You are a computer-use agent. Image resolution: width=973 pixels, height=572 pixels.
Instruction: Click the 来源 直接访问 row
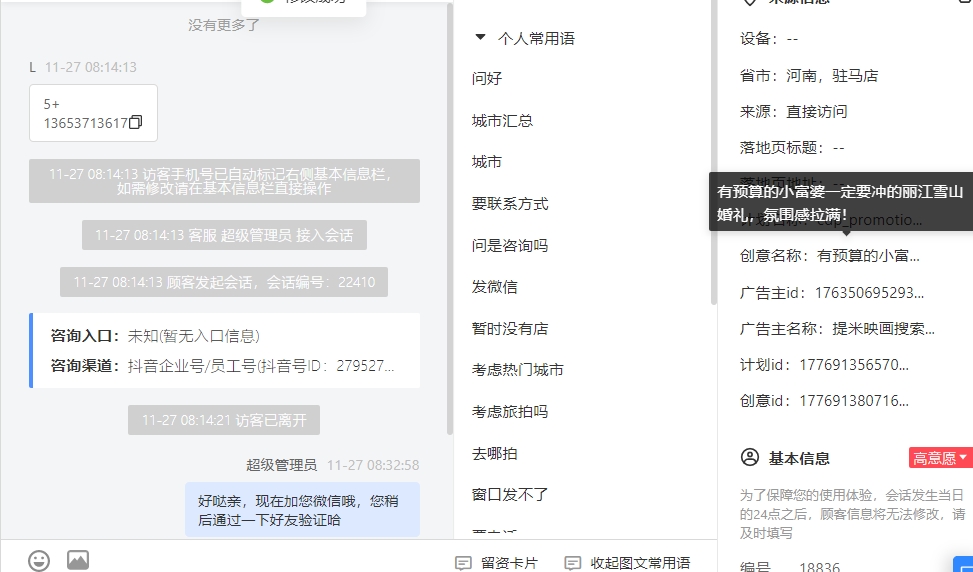click(x=793, y=112)
